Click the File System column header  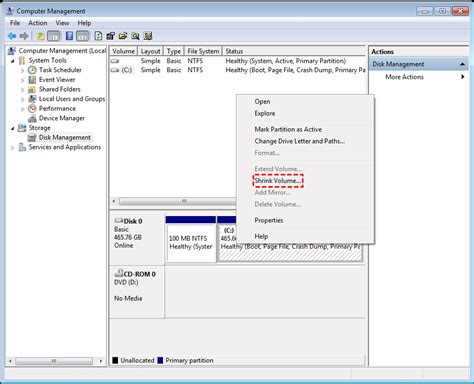(x=203, y=51)
